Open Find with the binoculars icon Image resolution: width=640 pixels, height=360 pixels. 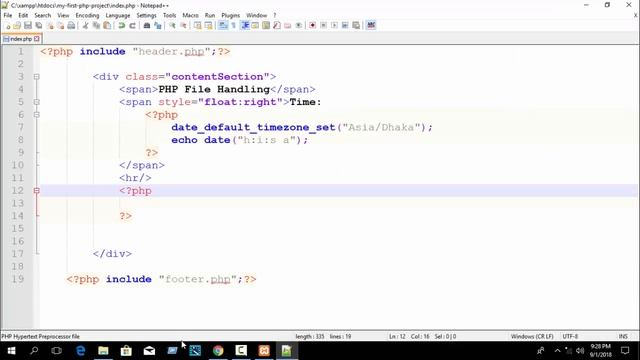147,25
